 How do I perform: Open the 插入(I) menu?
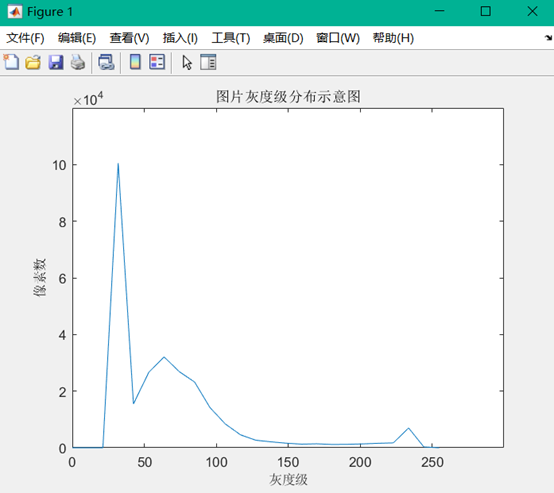tap(180, 38)
